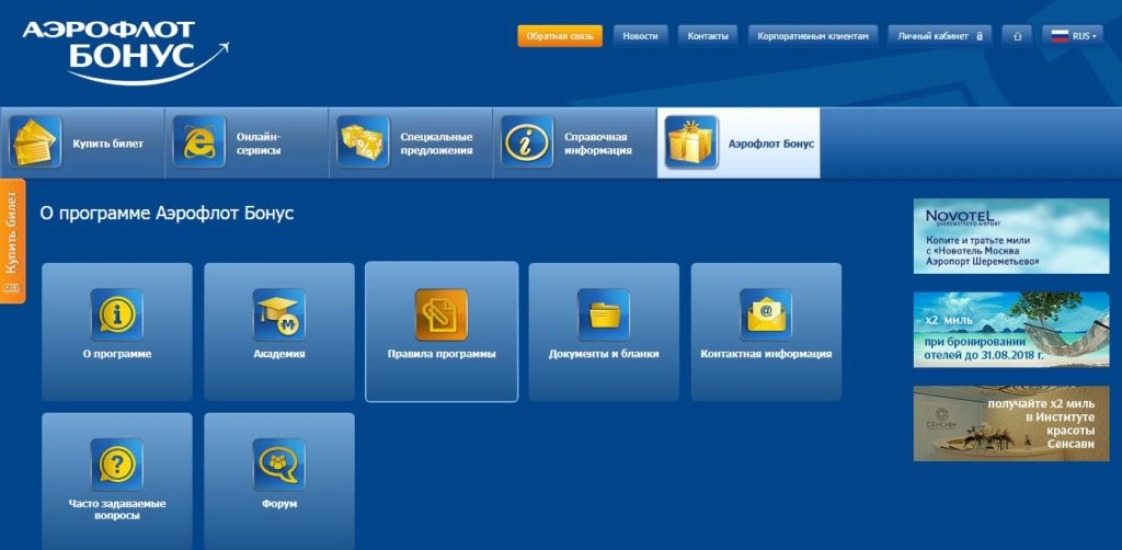Open the Форум chat bubbles icon
Image resolution: width=1122 pixels, height=550 pixels.
coord(279,465)
